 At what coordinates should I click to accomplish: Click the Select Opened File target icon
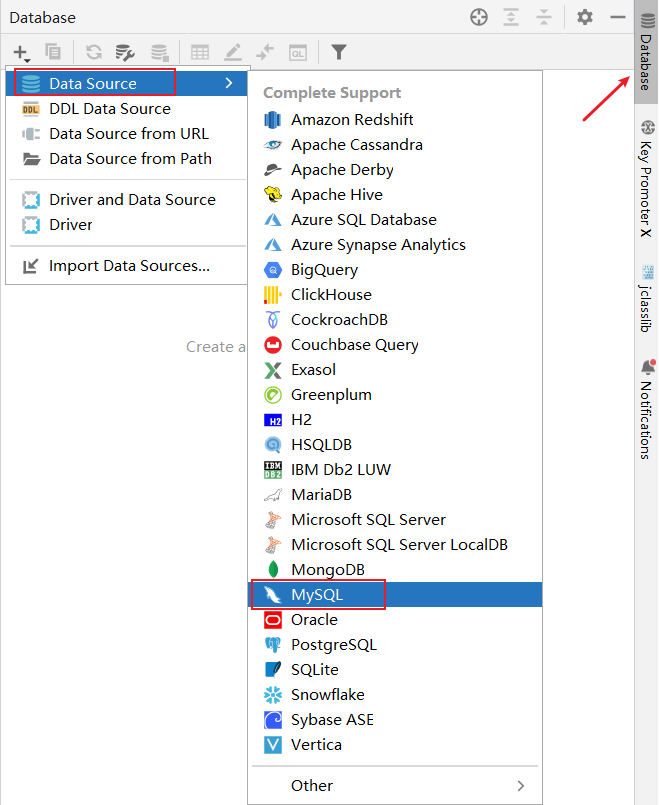479,17
